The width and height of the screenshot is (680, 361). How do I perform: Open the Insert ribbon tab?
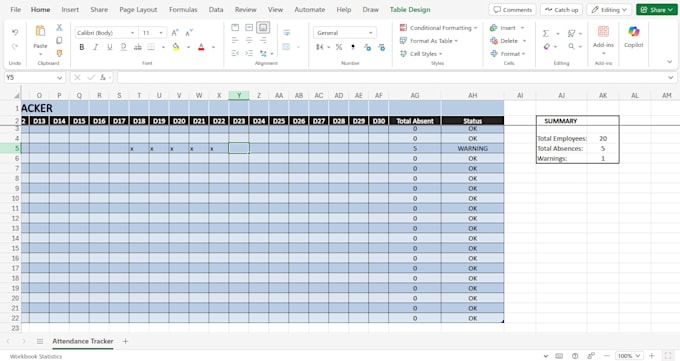[x=70, y=10]
